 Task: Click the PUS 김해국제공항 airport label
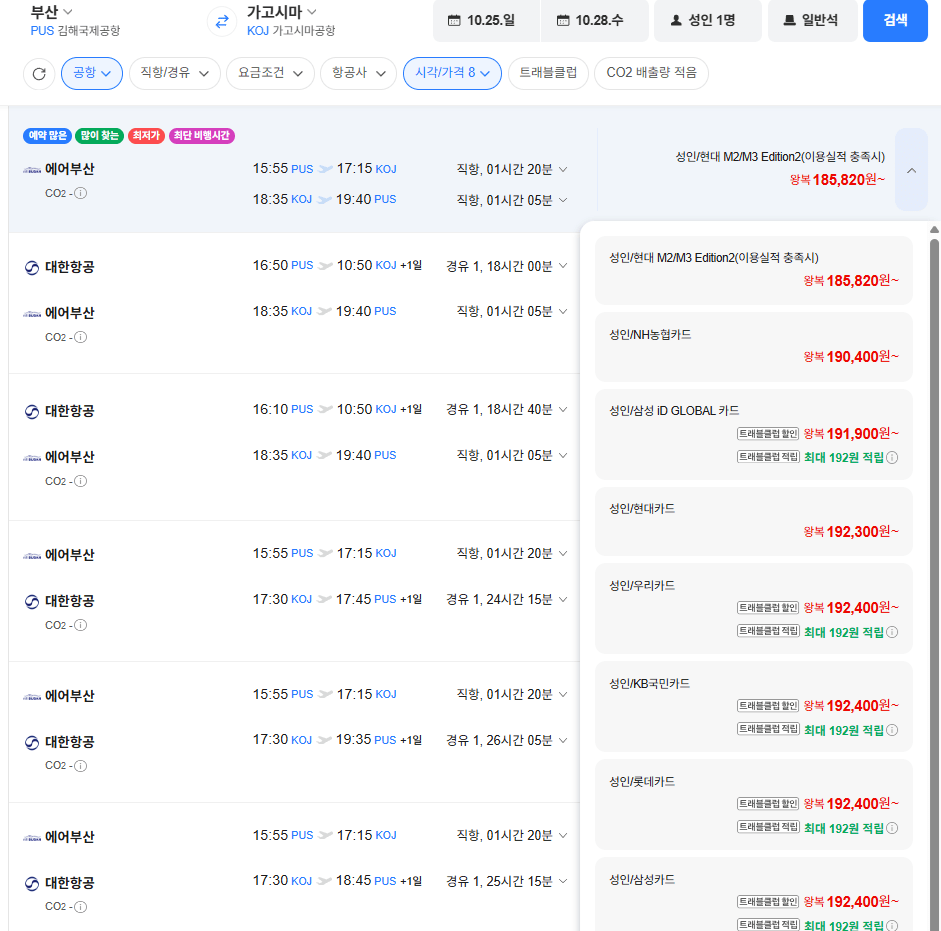[75, 31]
